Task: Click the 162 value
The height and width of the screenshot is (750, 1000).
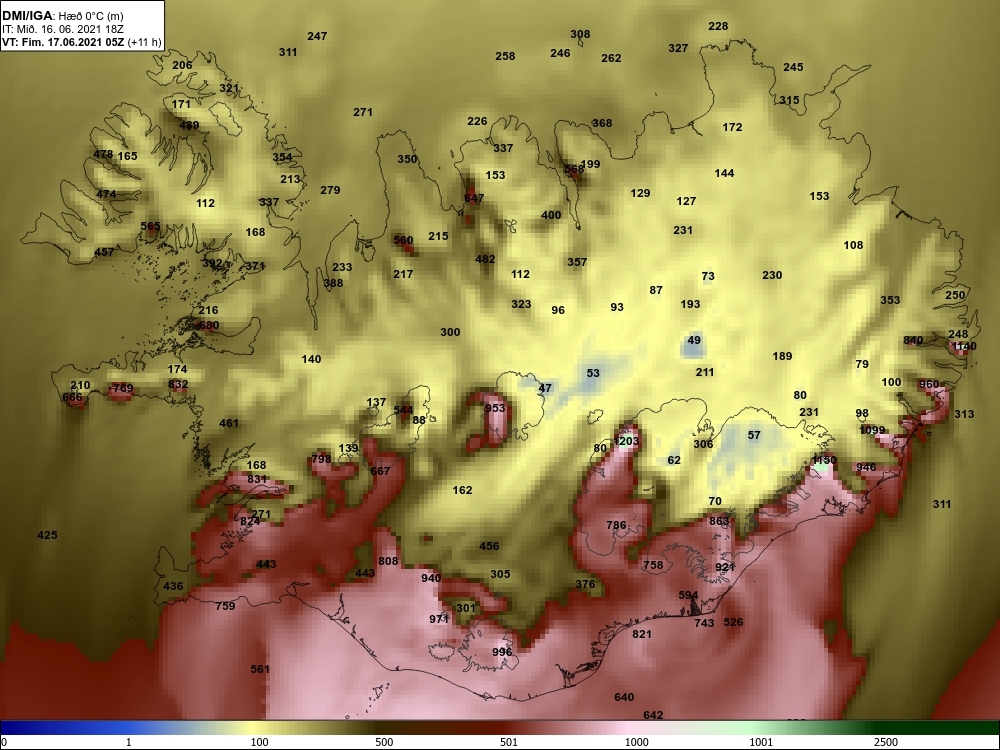Action: click(462, 490)
